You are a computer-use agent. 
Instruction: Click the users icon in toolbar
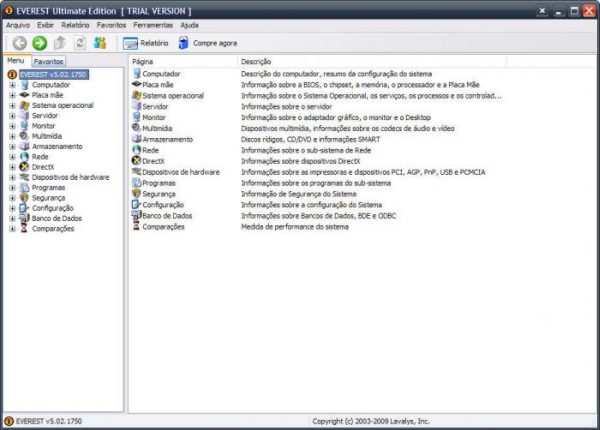[x=99, y=43]
